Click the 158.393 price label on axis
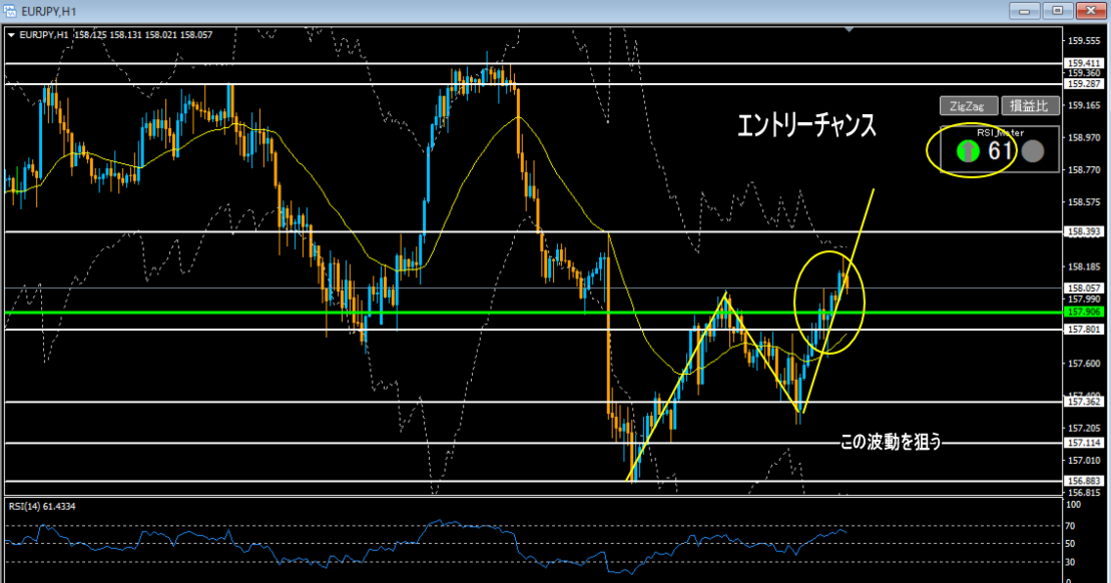 tap(1084, 232)
